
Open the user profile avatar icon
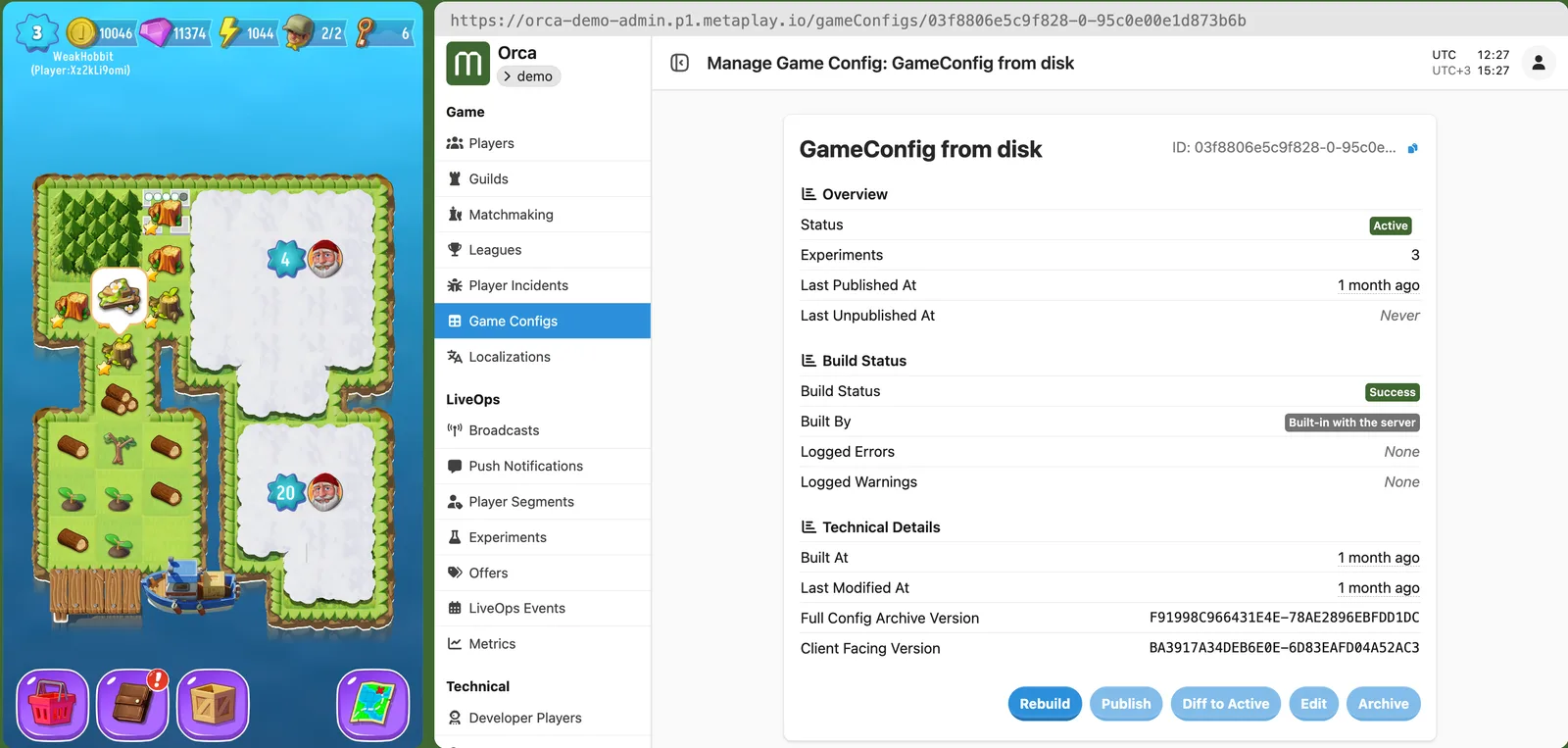click(x=1538, y=63)
